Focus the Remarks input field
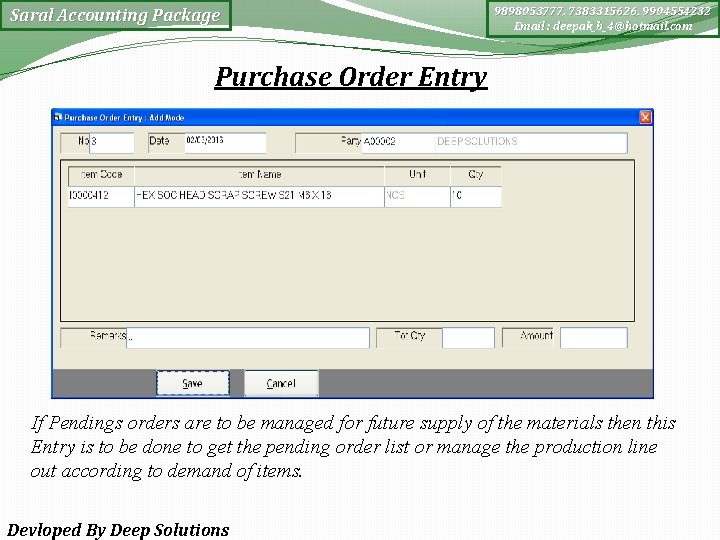The height and width of the screenshot is (540, 720). 248,338
